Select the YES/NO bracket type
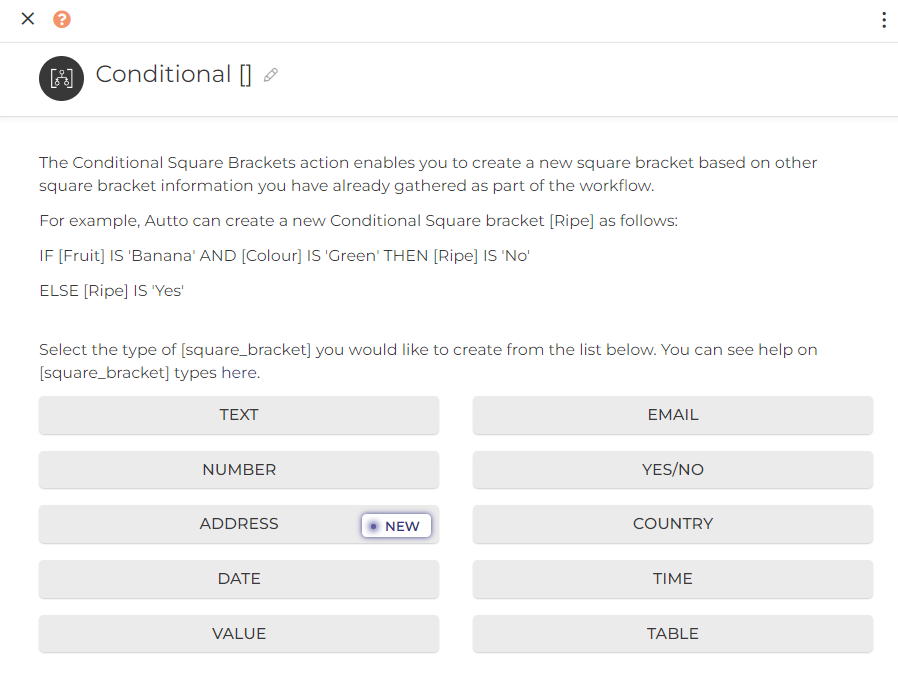The width and height of the screenshot is (898, 673). (672, 470)
